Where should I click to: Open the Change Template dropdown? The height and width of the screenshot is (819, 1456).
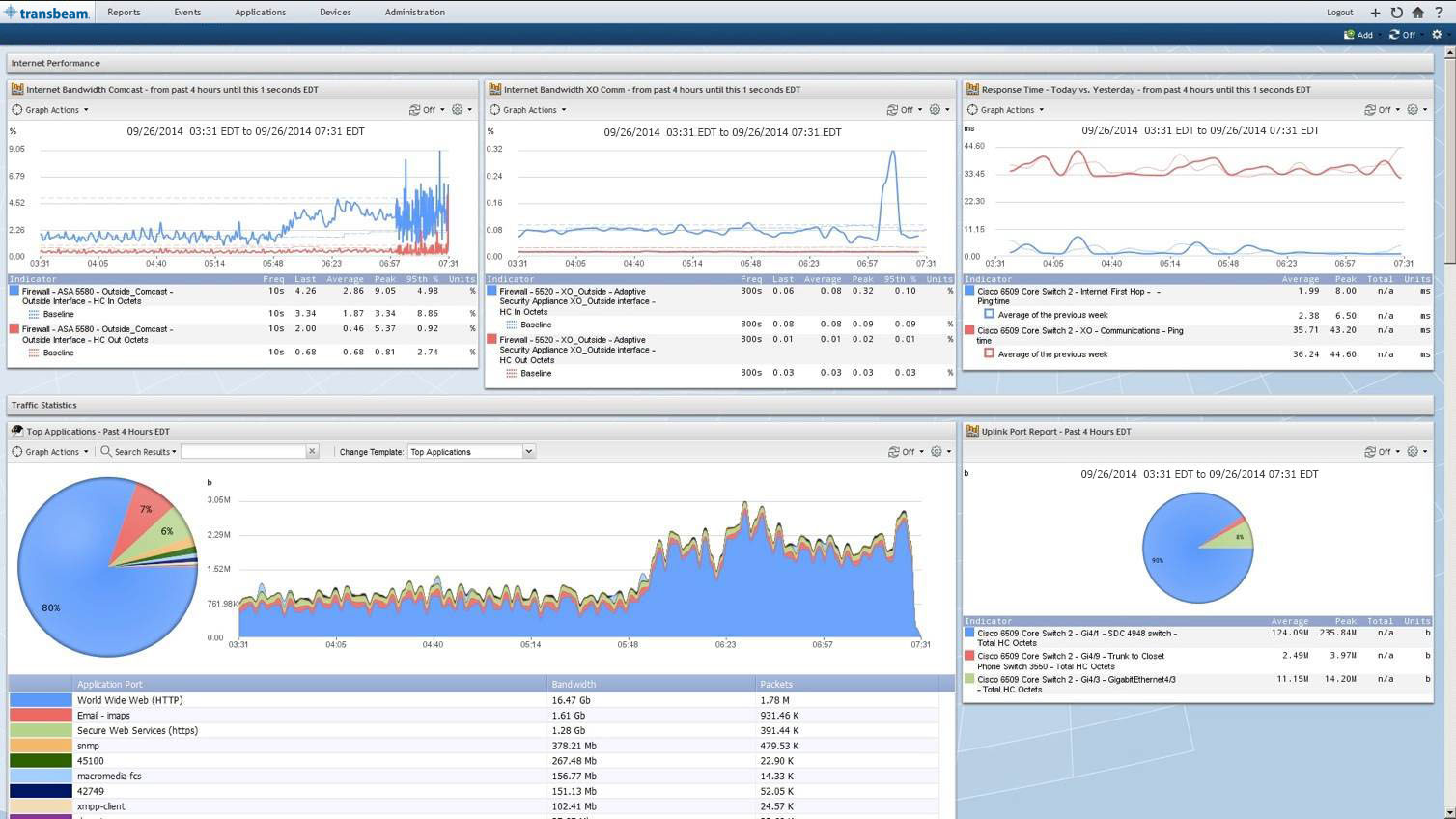(528, 452)
